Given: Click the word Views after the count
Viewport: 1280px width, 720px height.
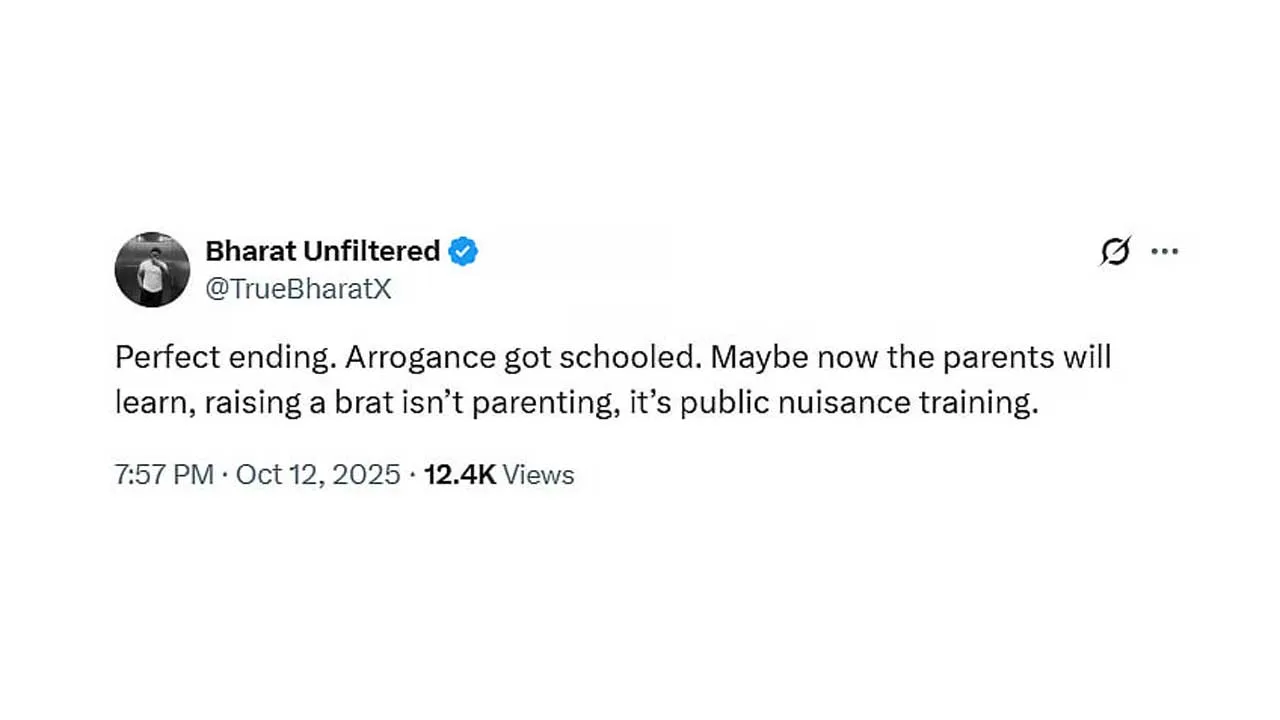Looking at the screenshot, I should tap(538, 474).
